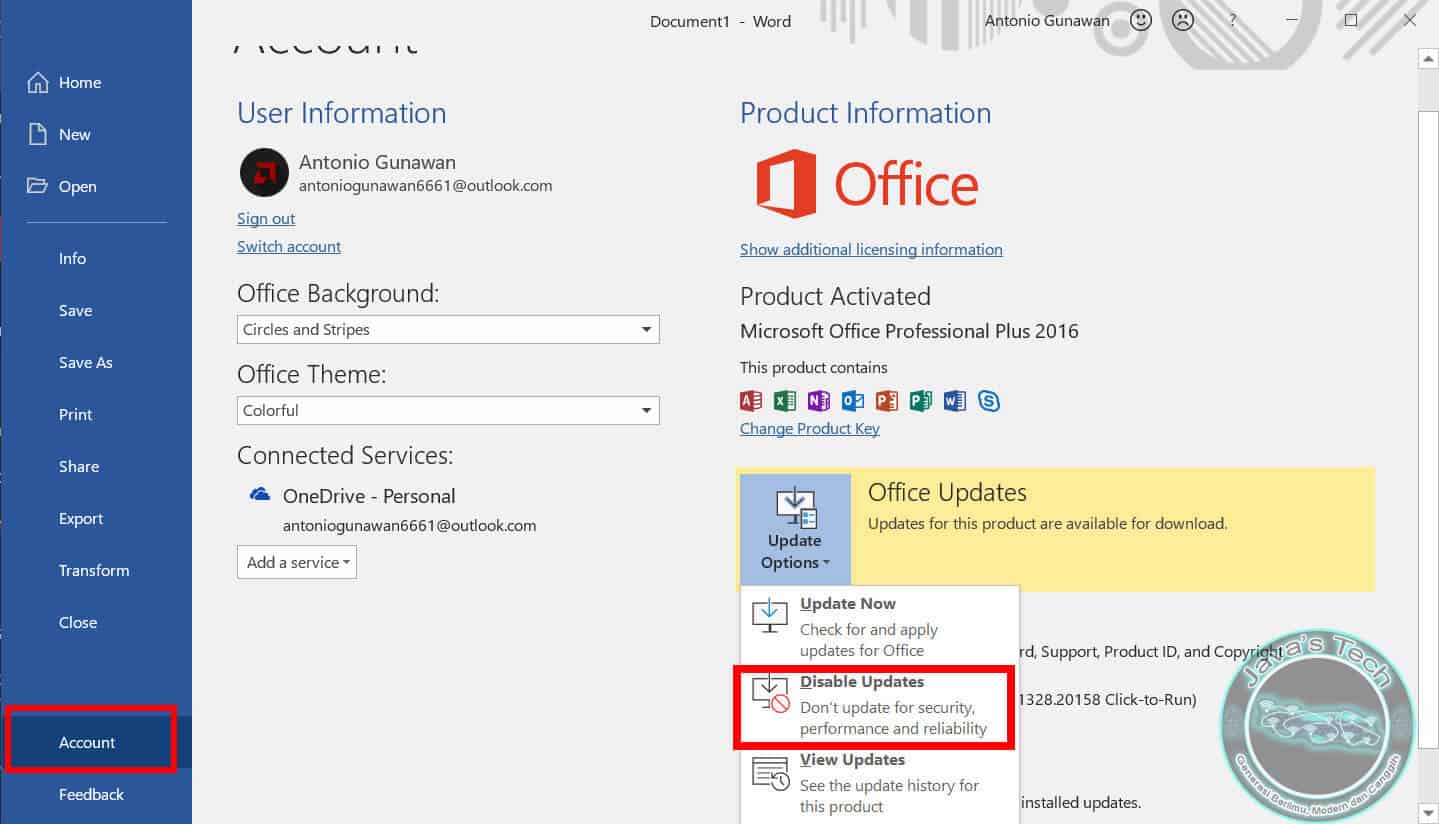Select View Updates menu entry
Image resolution: width=1439 pixels, height=824 pixels.
pos(879,783)
